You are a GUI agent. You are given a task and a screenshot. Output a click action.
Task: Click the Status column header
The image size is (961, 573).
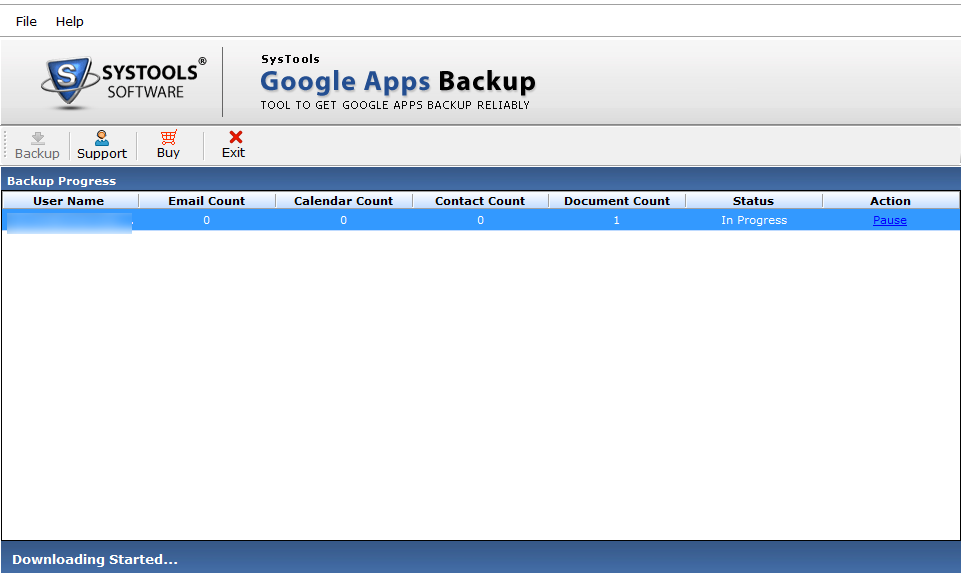click(753, 201)
